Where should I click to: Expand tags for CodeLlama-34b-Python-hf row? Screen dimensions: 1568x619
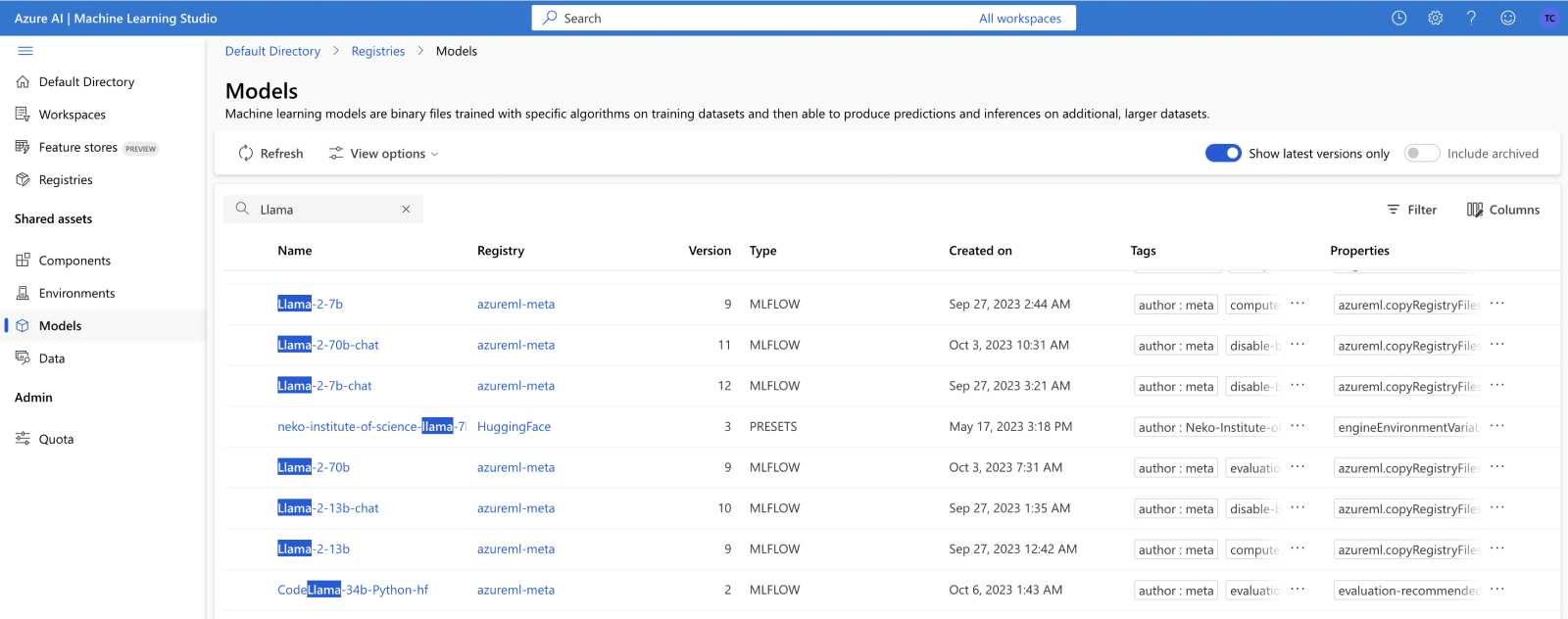[1298, 590]
